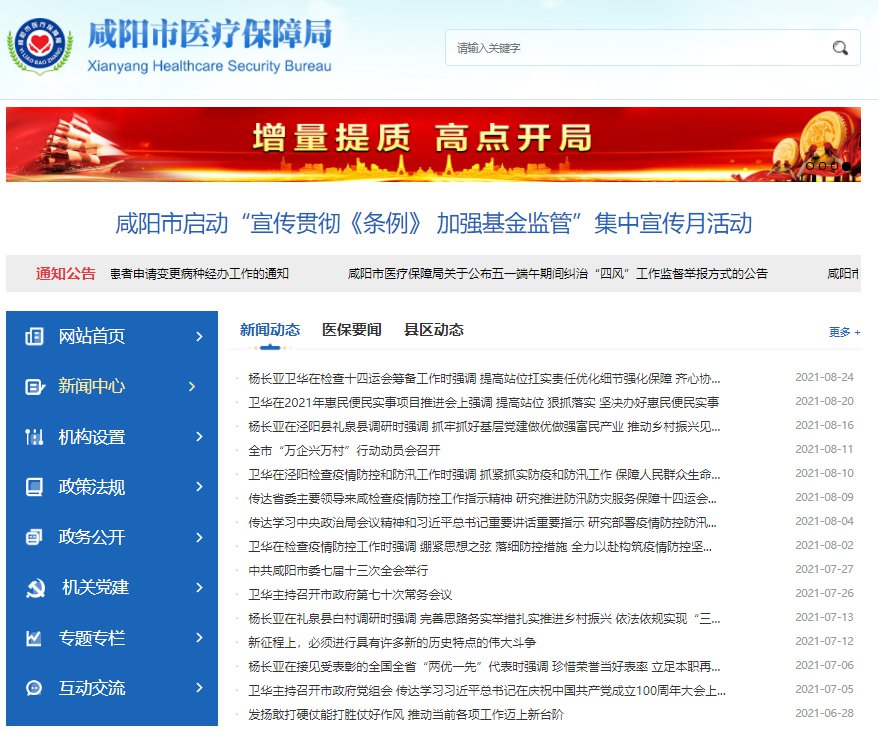Open news 传达学习中央政治局会议精神
The image size is (878, 734).
tap(483, 523)
